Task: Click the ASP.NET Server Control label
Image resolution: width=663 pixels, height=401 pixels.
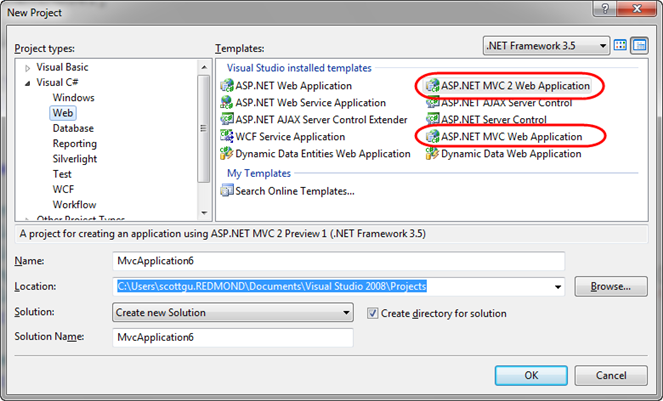Action: click(x=494, y=120)
